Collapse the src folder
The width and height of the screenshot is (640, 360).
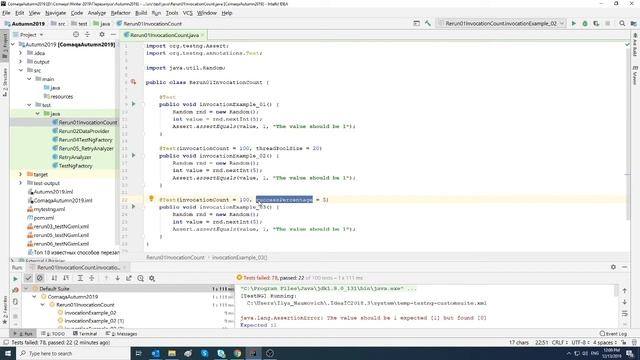(x=21, y=70)
